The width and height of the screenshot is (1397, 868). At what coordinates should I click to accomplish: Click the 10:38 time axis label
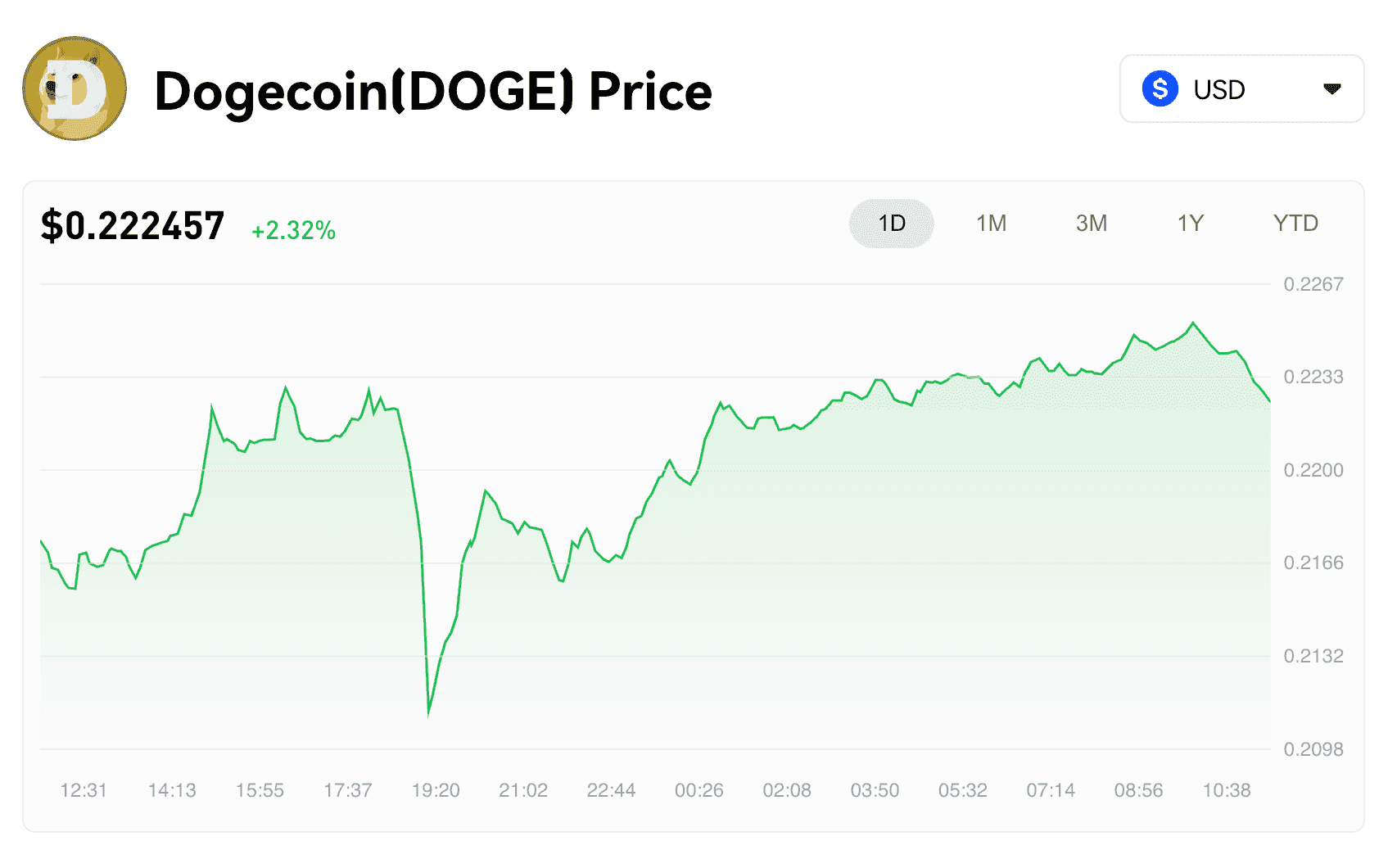(1227, 790)
